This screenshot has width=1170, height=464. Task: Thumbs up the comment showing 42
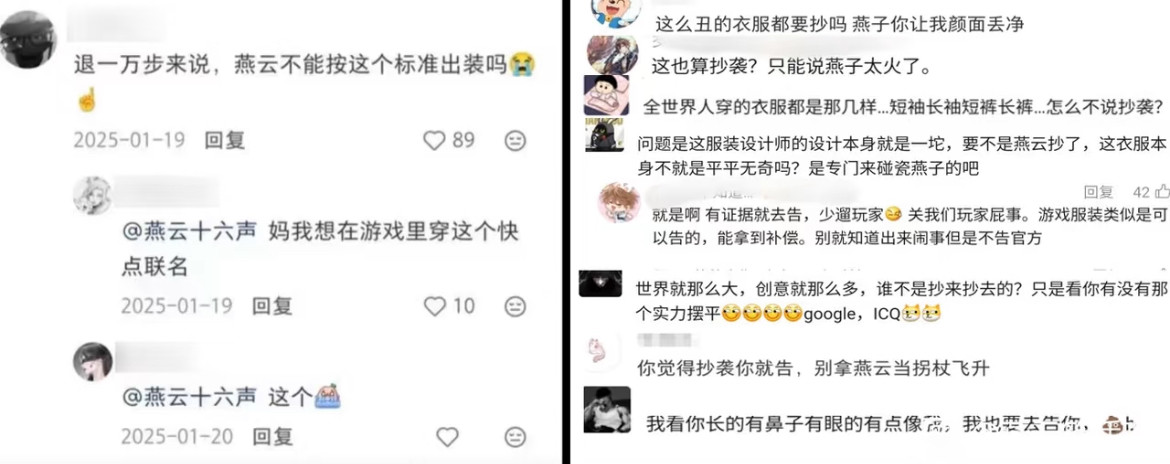(x=1162, y=192)
